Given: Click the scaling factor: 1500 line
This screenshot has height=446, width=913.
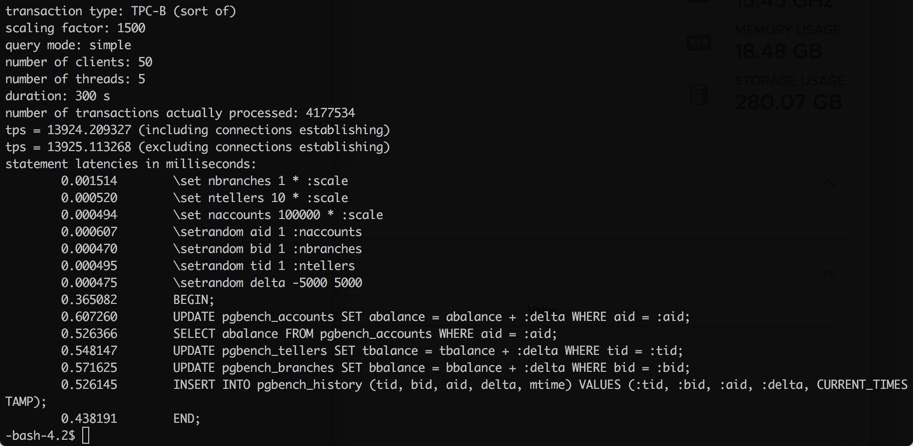Looking at the screenshot, I should click(76, 28).
